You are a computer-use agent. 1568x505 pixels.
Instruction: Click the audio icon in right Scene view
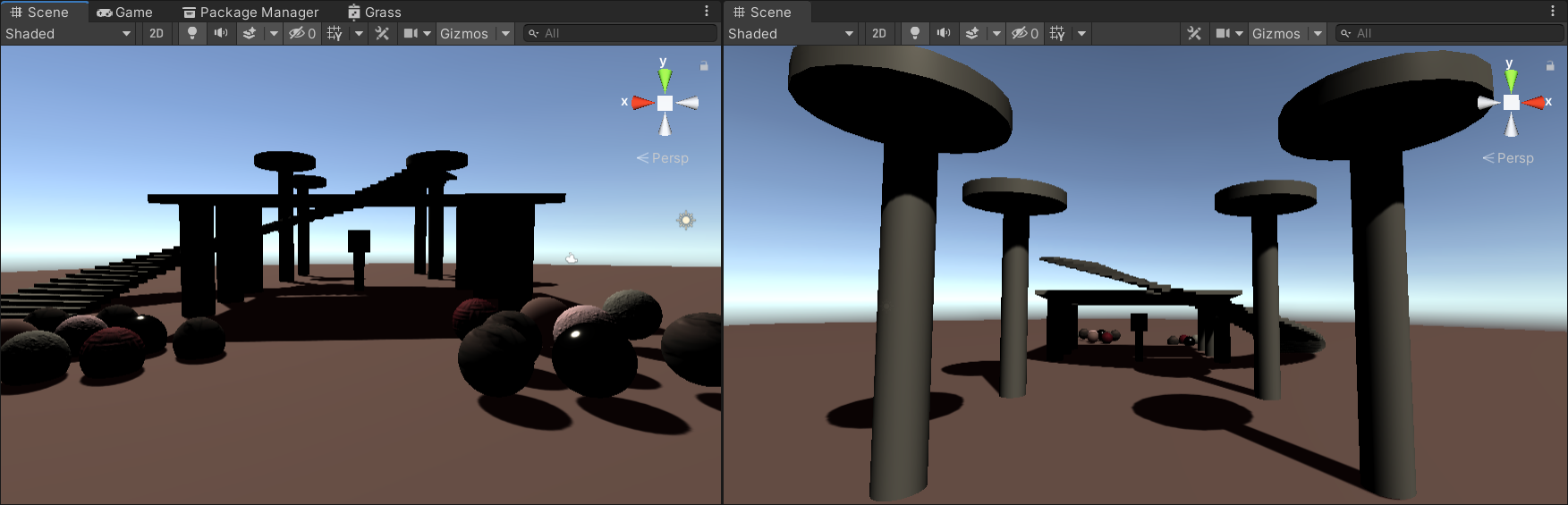[943, 33]
